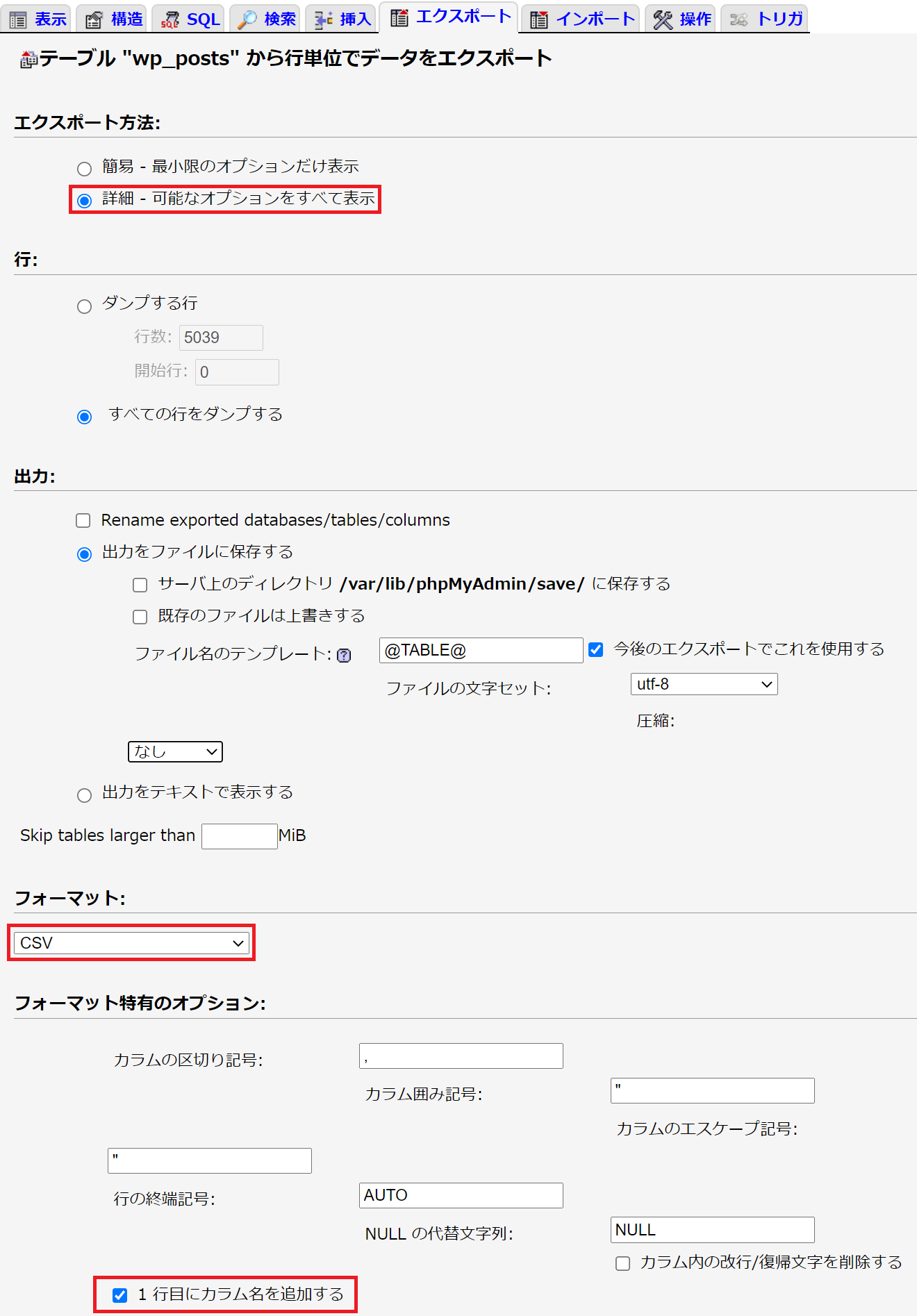Uncheck 今後のエクスポートでこれを使用する

pyautogui.click(x=596, y=649)
